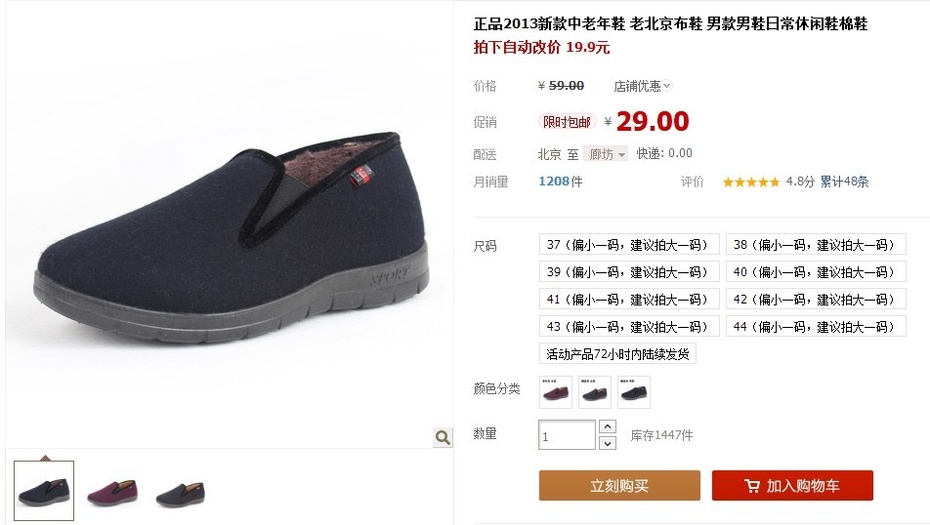Open the 累计48条 reviews link
This screenshot has height=525, width=930.
click(844, 182)
